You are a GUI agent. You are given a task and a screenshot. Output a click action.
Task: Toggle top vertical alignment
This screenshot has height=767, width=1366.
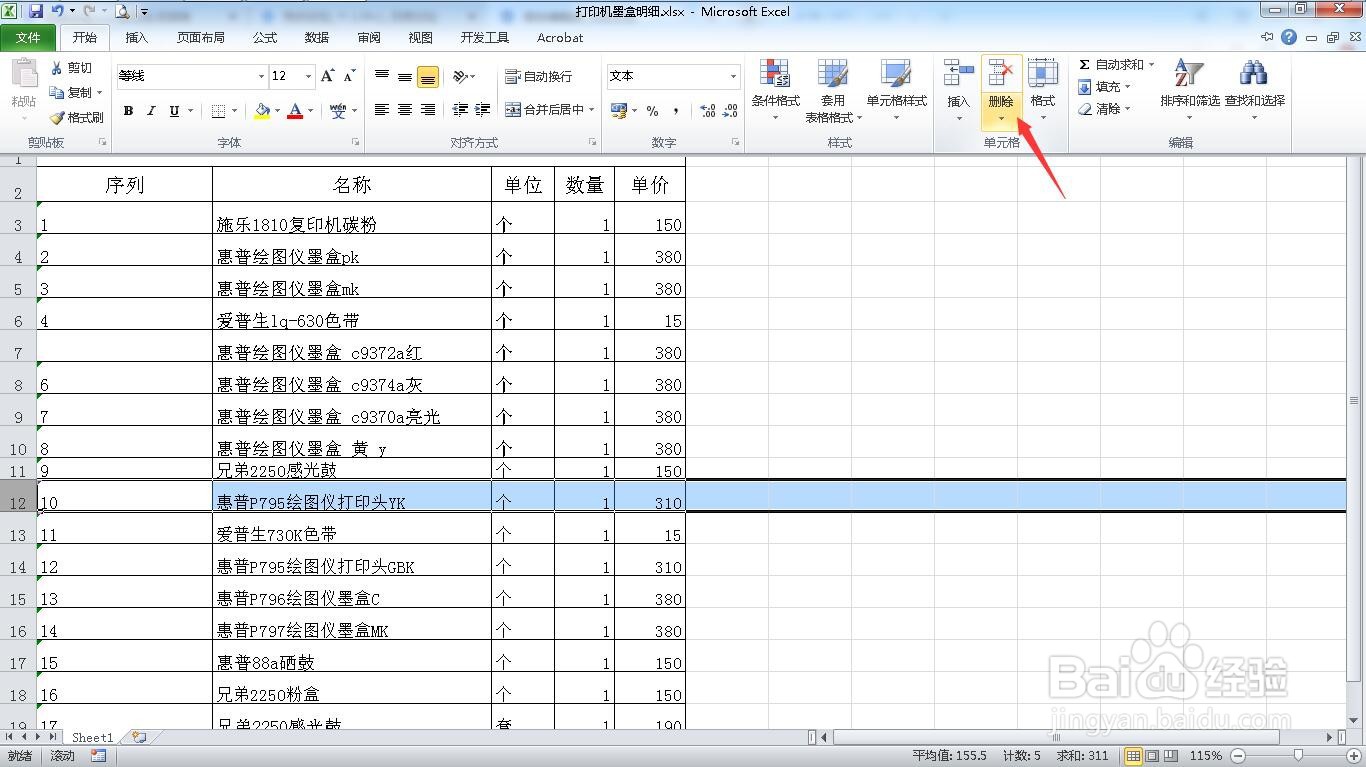point(382,76)
